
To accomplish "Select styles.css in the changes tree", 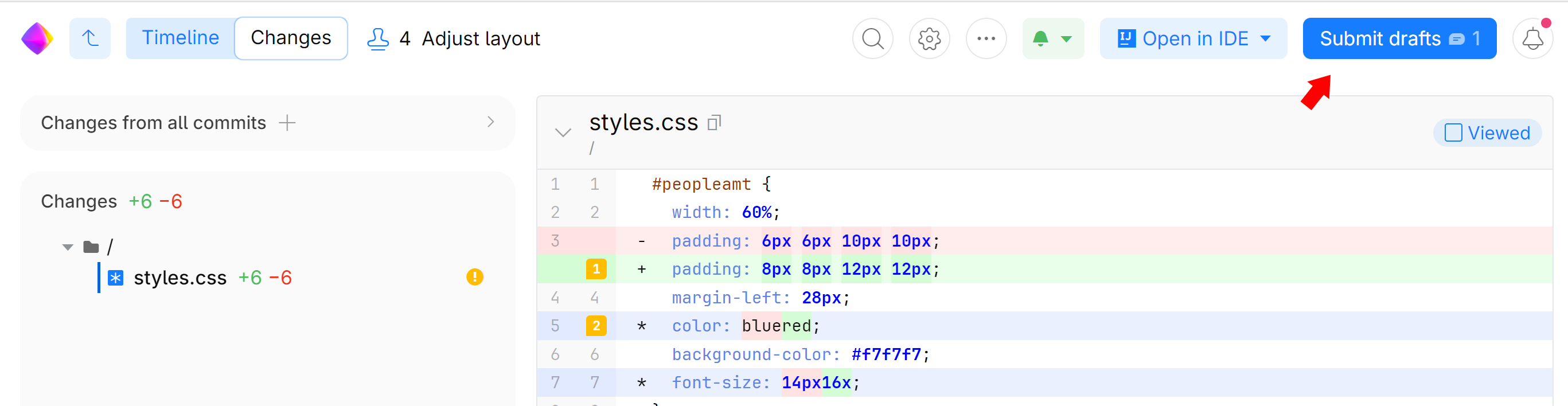I will coord(180,278).
